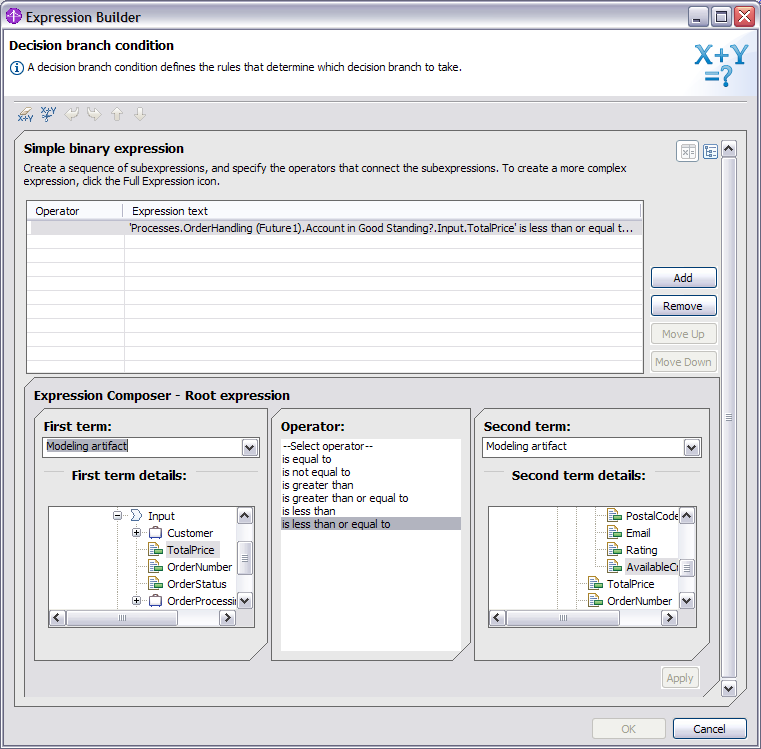The height and width of the screenshot is (749, 761).
Task: Expand the Customer node in first term tree
Action: click(136, 533)
